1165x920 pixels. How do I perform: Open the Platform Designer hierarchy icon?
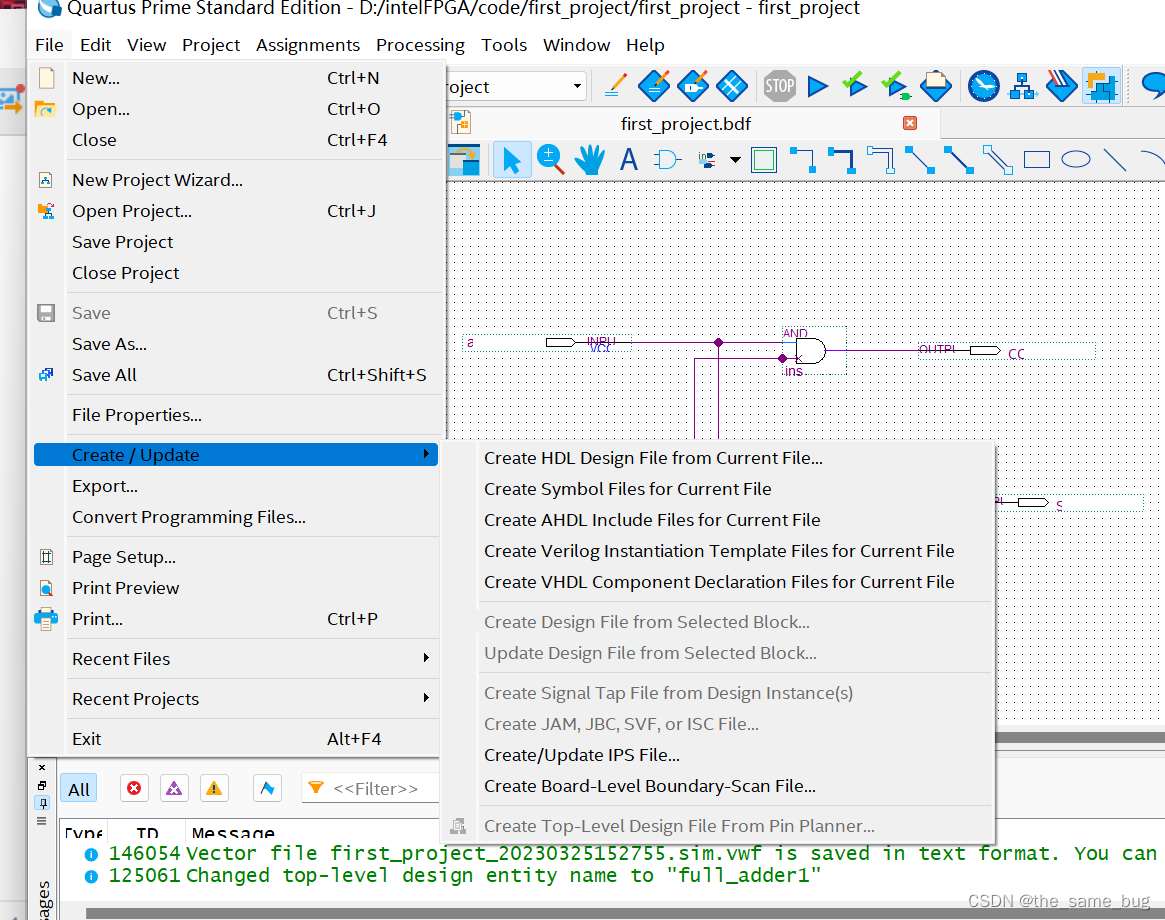coord(1023,86)
